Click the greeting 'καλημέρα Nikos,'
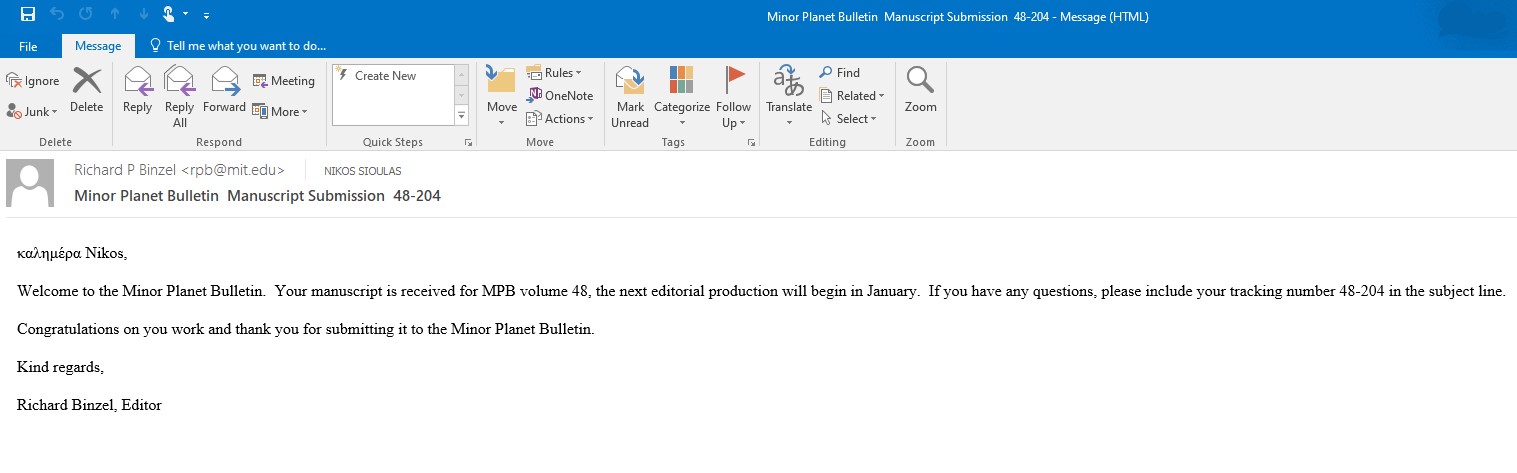This screenshot has width=1517, height=473. tap(72, 253)
